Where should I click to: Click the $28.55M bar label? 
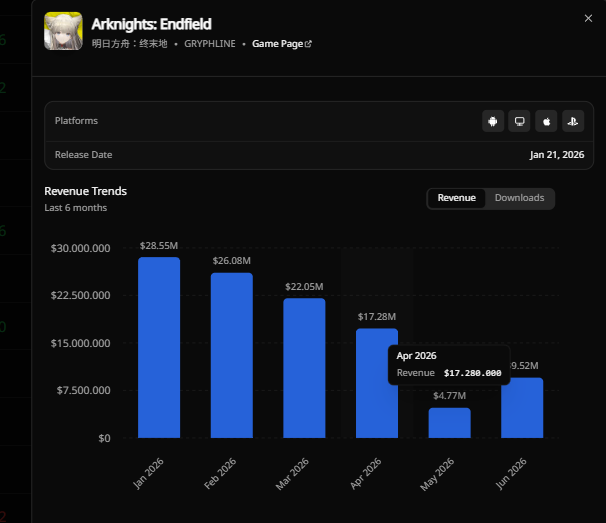click(159, 246)
